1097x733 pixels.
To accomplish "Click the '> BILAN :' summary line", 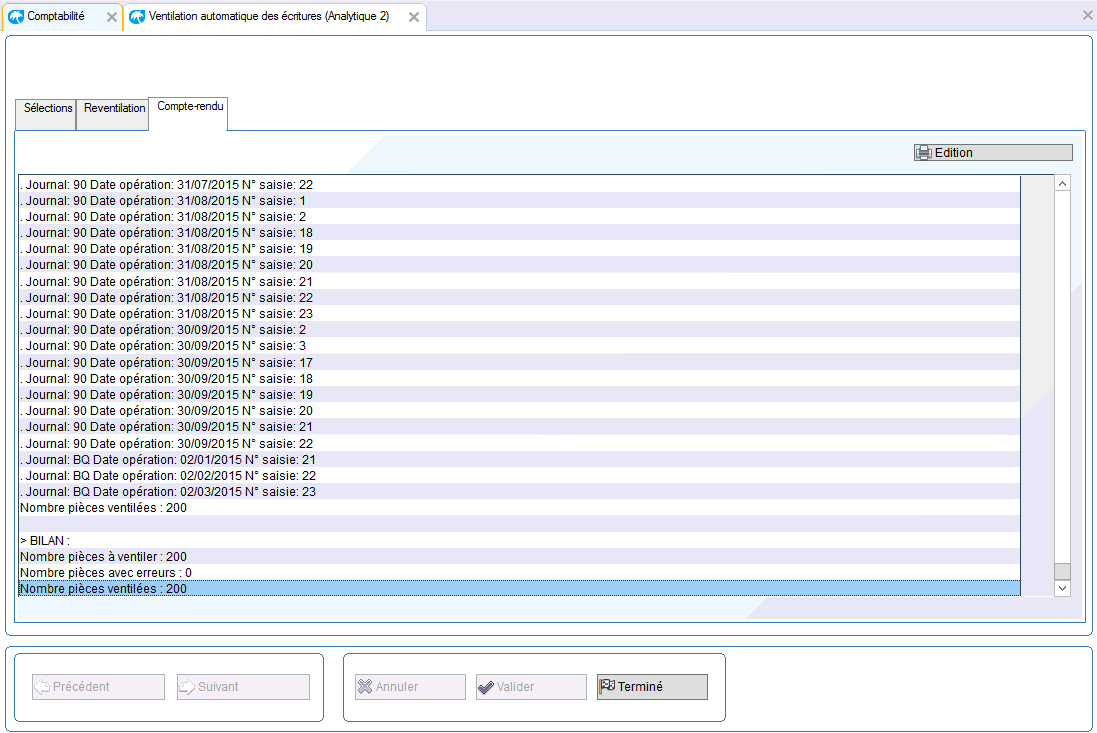I will (46, 540).
